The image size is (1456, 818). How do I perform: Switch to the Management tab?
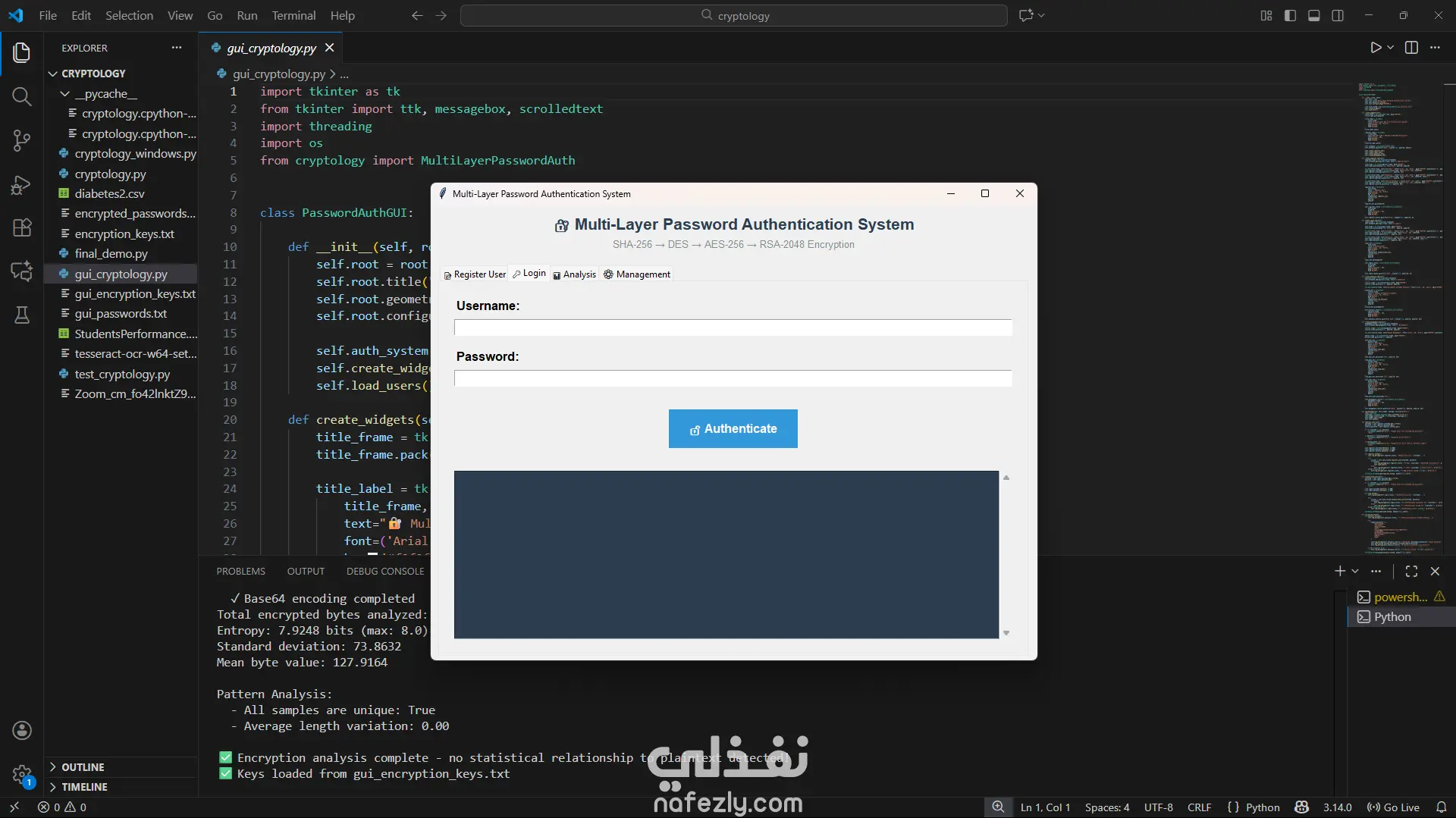(637, 274)
